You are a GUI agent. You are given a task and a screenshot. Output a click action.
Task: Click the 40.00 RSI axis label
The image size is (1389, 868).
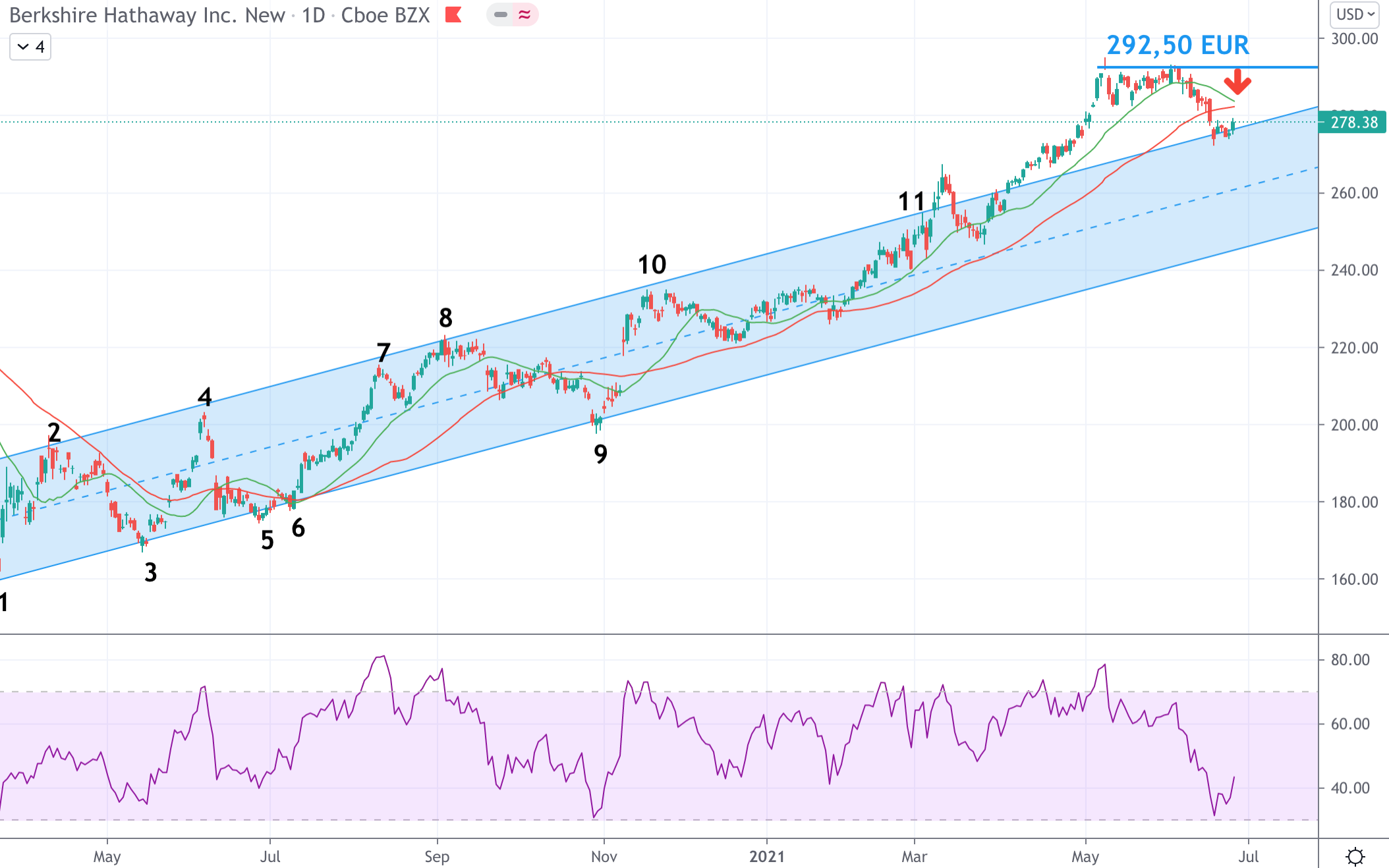[x=1350, y=788]
